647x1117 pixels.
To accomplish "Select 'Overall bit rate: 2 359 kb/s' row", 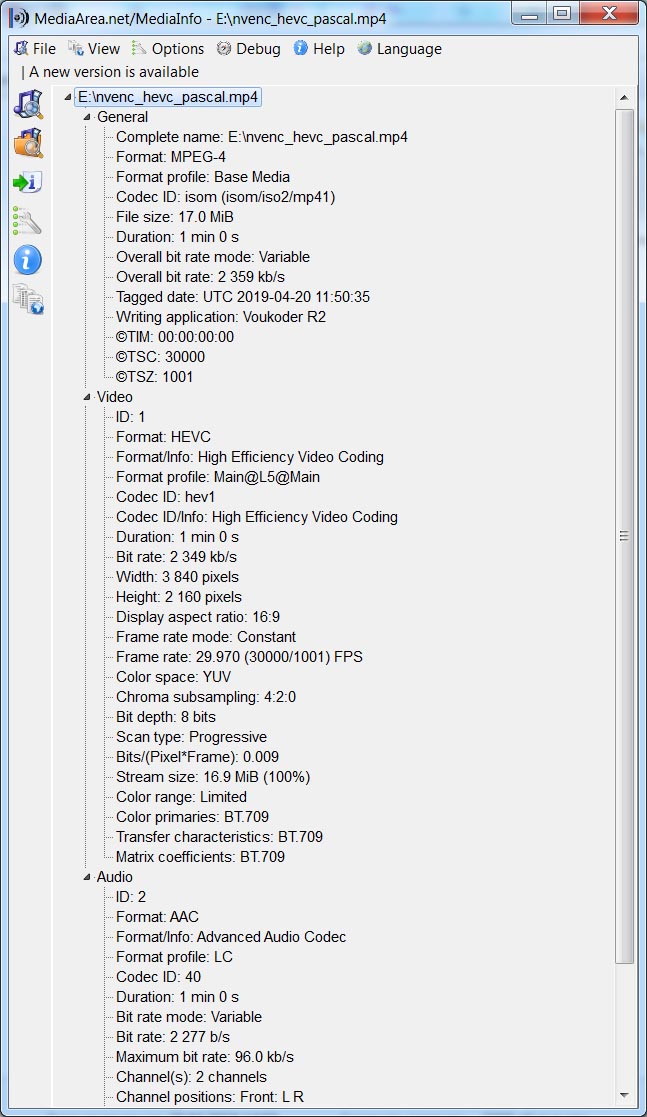I will pyautogui.click(x=200, y=276).
